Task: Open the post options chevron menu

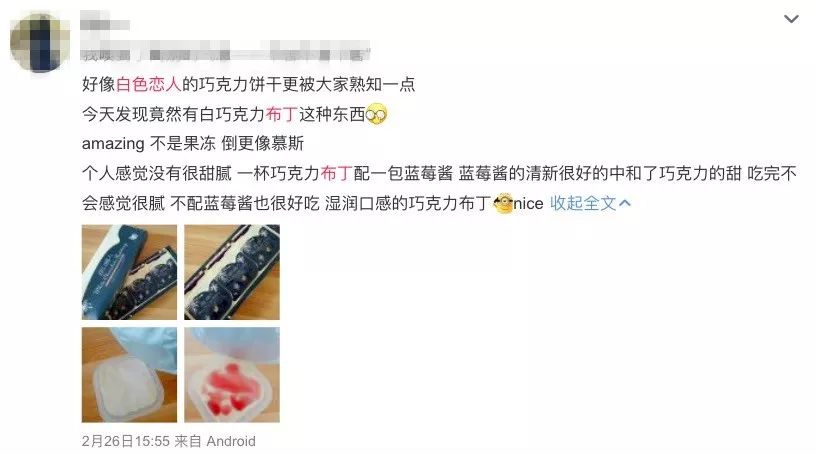Action: [x=791, y=19]
